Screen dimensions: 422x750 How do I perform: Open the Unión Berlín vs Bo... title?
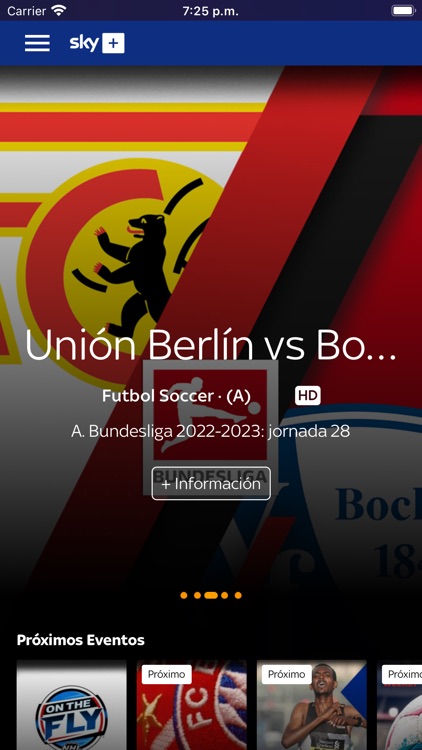(x=211, y=344)
